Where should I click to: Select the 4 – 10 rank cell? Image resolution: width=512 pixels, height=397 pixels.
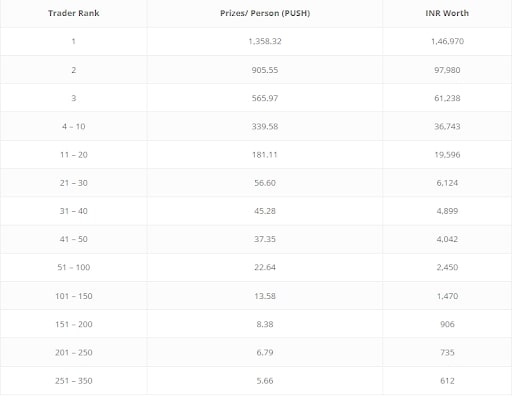(74, 127)
